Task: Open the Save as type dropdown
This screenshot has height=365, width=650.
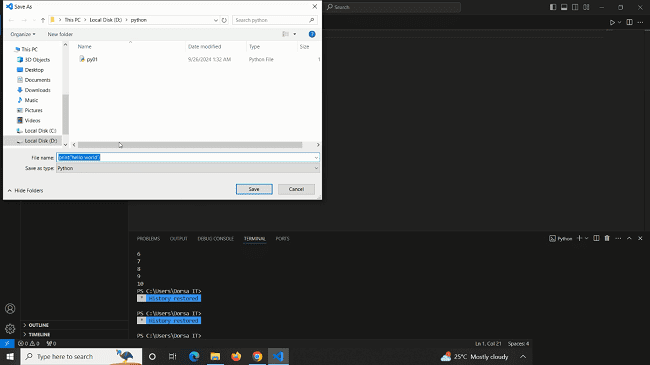Action: pos(188,168)
